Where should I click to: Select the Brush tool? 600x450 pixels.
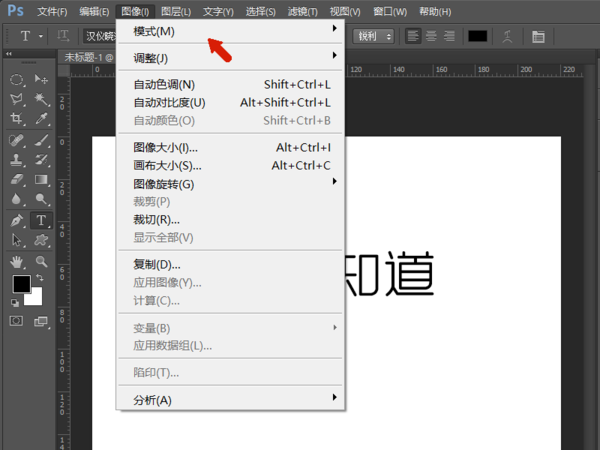pos(41,140)
